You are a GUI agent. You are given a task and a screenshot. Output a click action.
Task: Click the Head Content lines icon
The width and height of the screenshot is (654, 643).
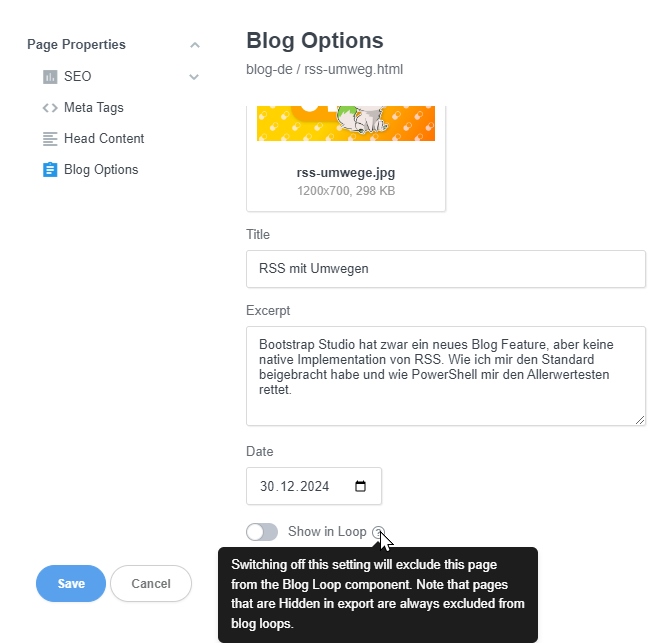point(50,139)
